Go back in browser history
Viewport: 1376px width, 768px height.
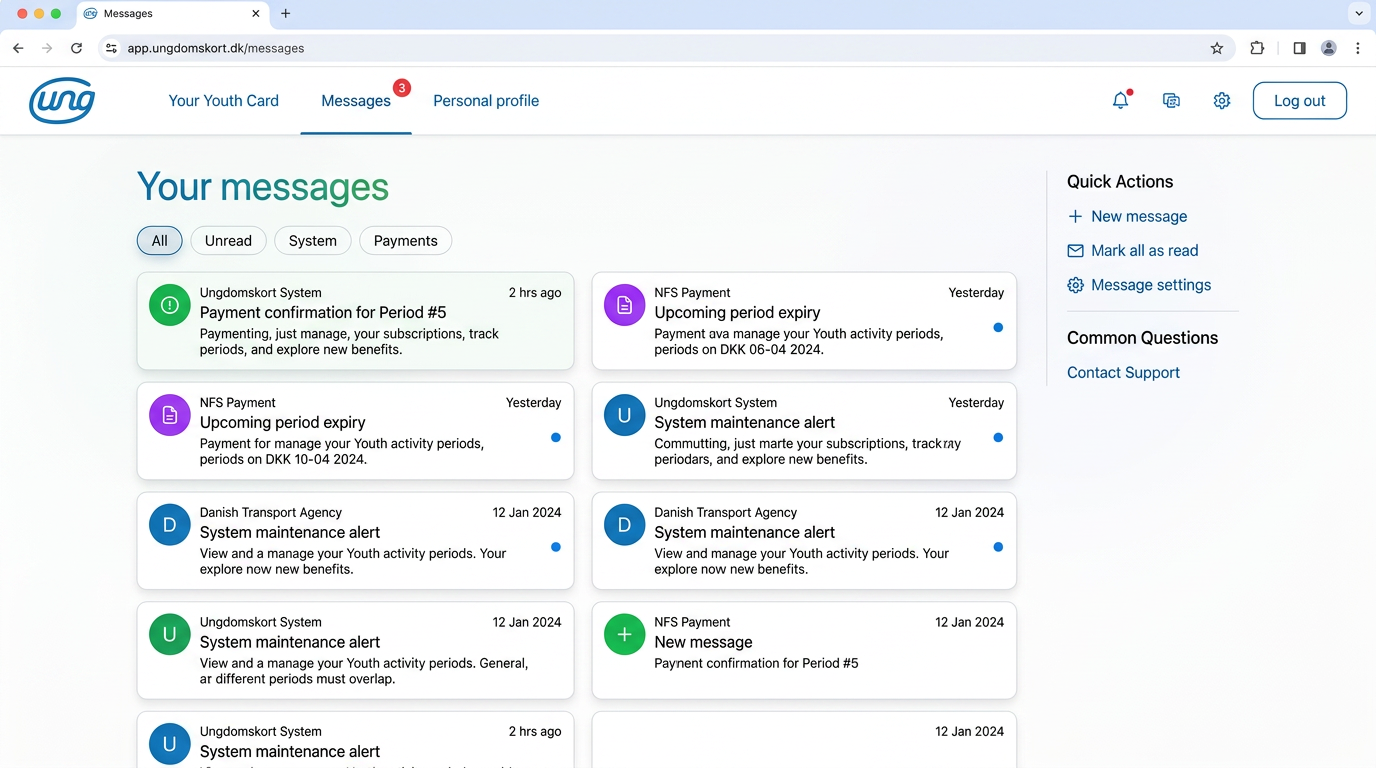coord(18,48)
